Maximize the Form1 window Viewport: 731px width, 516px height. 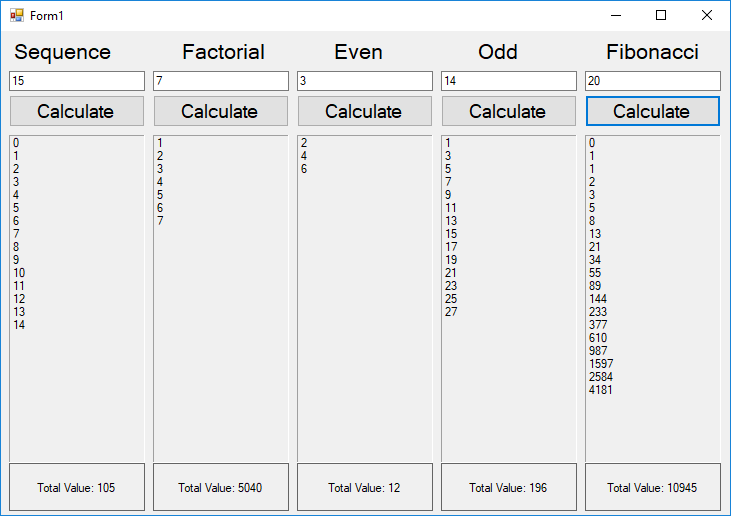coord(661,15)
